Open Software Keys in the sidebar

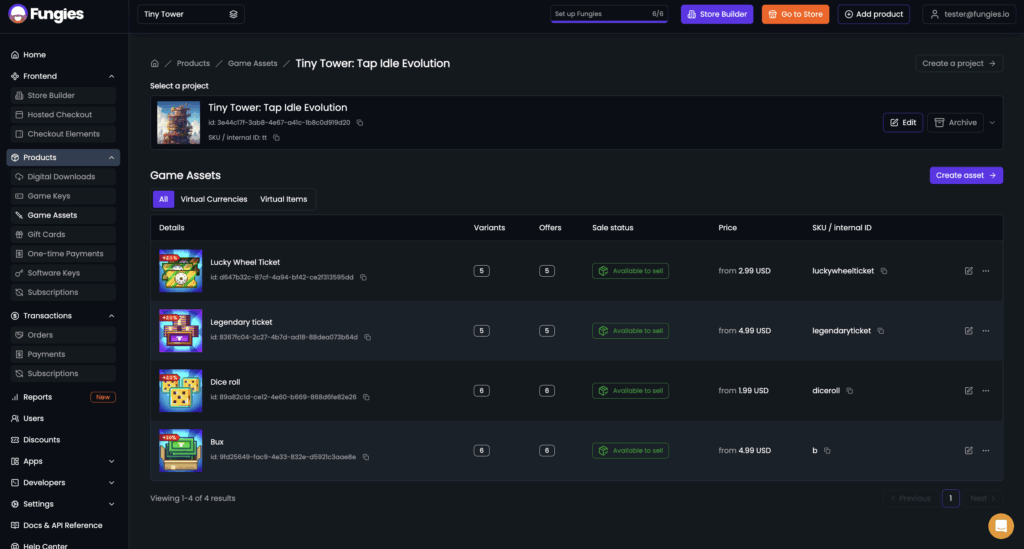point(63,273)
